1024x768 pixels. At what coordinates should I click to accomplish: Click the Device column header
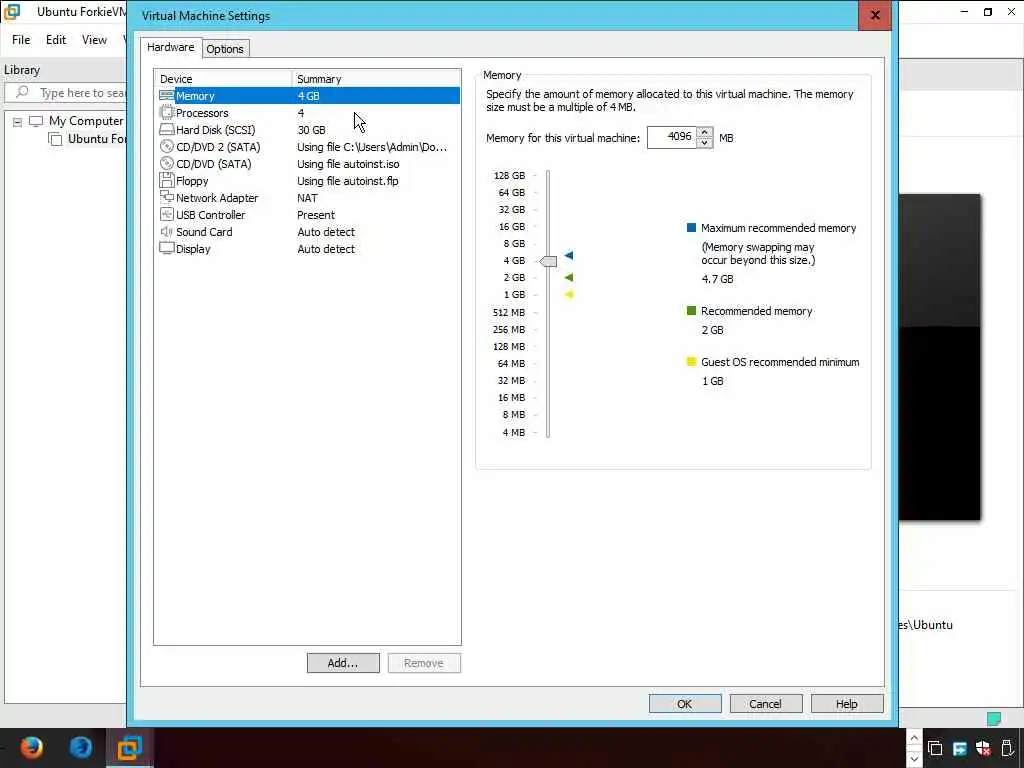[223, 79]
